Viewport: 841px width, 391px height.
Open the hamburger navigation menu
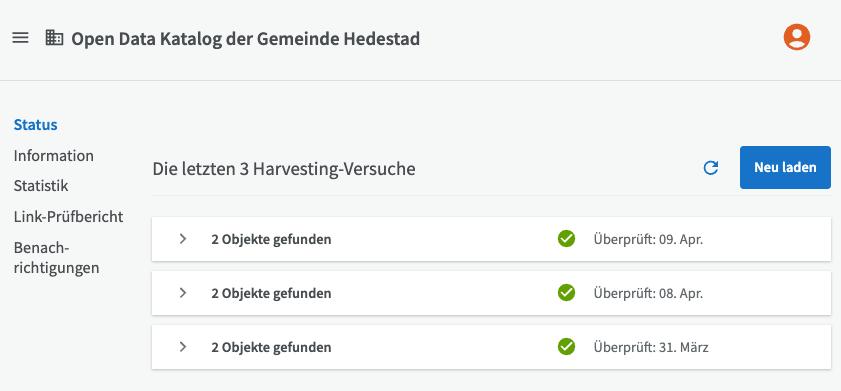20,38
